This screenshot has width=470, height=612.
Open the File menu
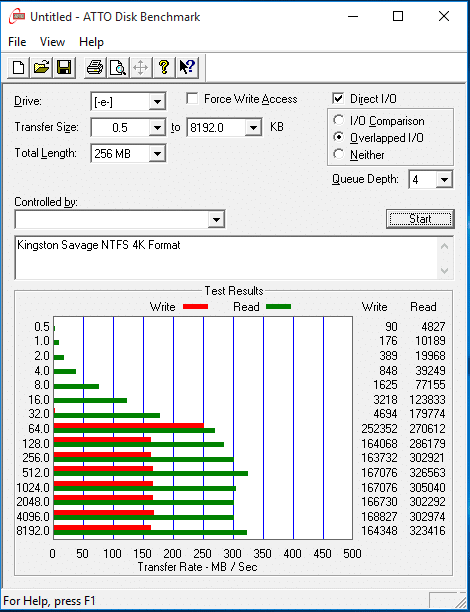coord(17,42)
